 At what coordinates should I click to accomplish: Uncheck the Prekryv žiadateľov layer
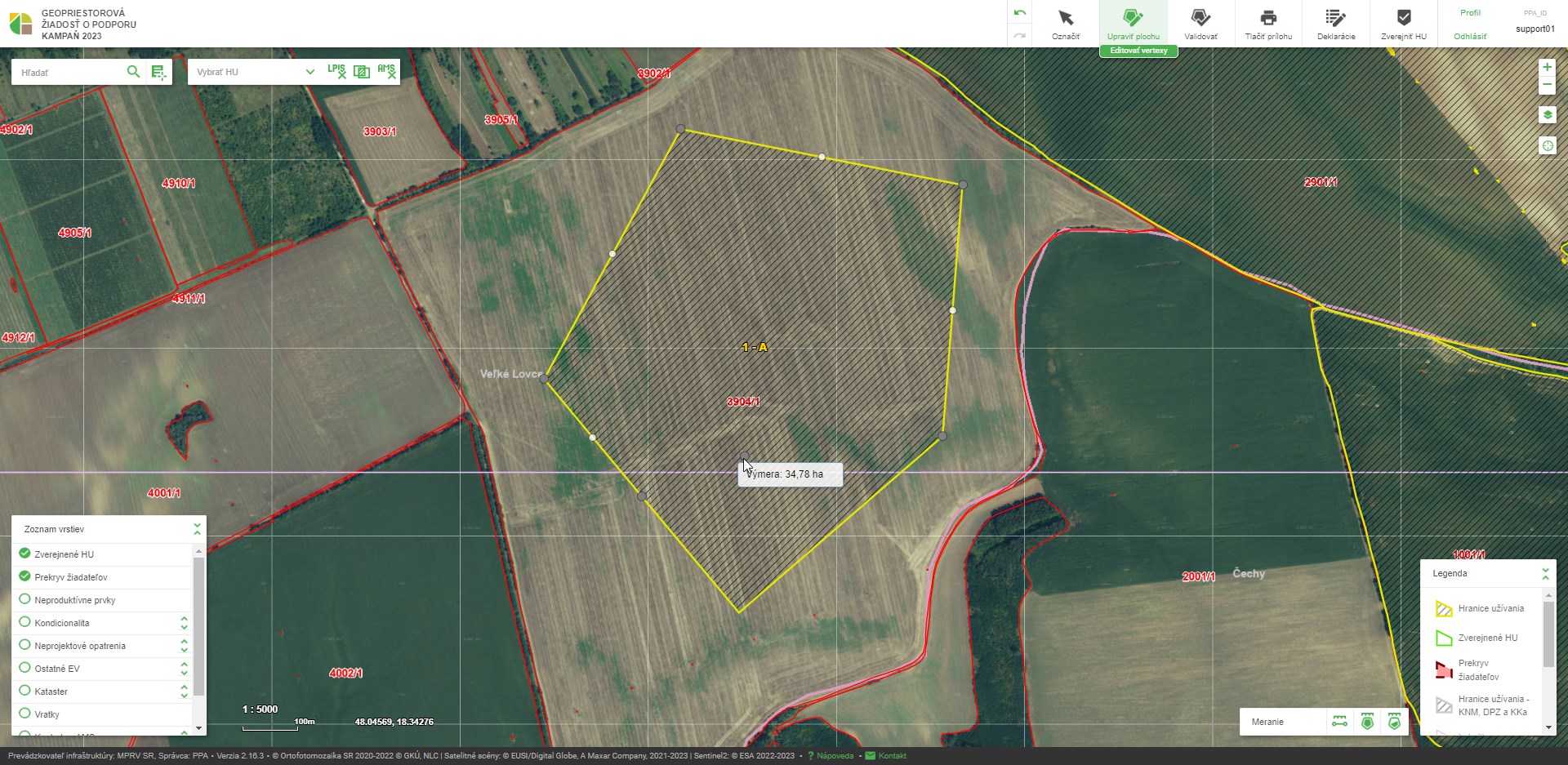point(24,576)
